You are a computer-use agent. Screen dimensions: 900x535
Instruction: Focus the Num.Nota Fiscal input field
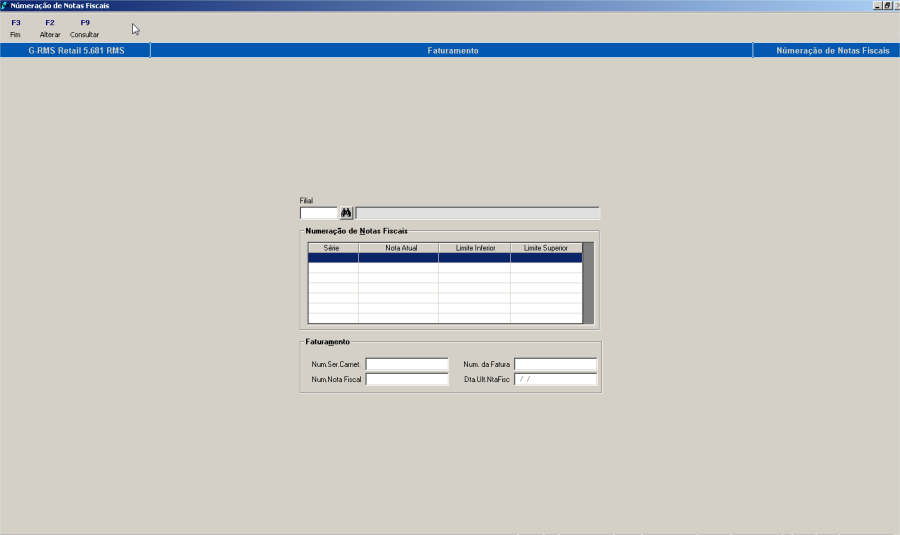click(407, 379)
